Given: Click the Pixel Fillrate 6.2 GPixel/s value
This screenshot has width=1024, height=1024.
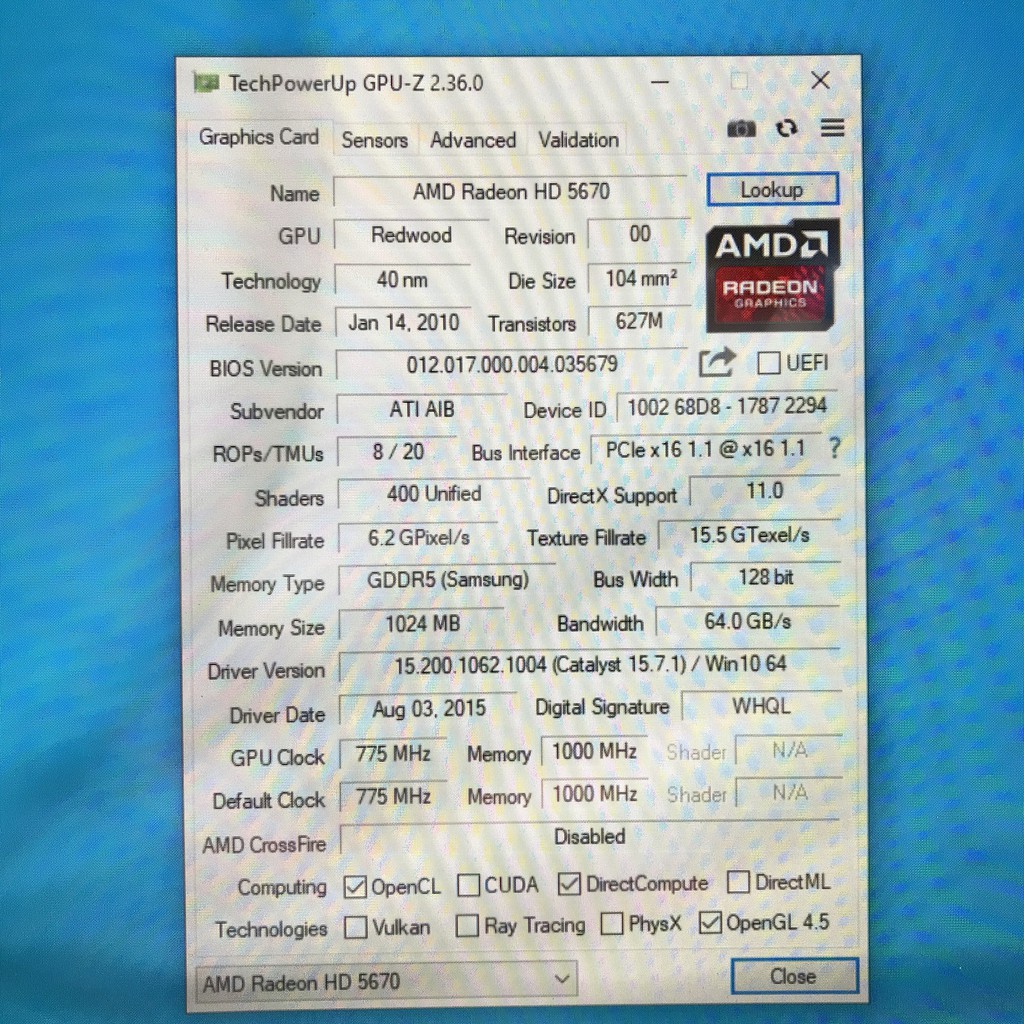Looking at the screenshot, I should (x=419, y=538).
